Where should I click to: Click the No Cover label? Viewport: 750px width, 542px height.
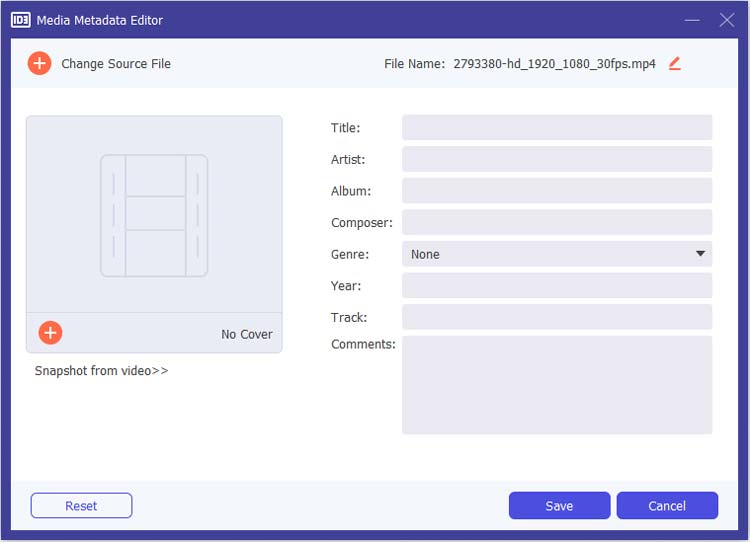[247, 334]
